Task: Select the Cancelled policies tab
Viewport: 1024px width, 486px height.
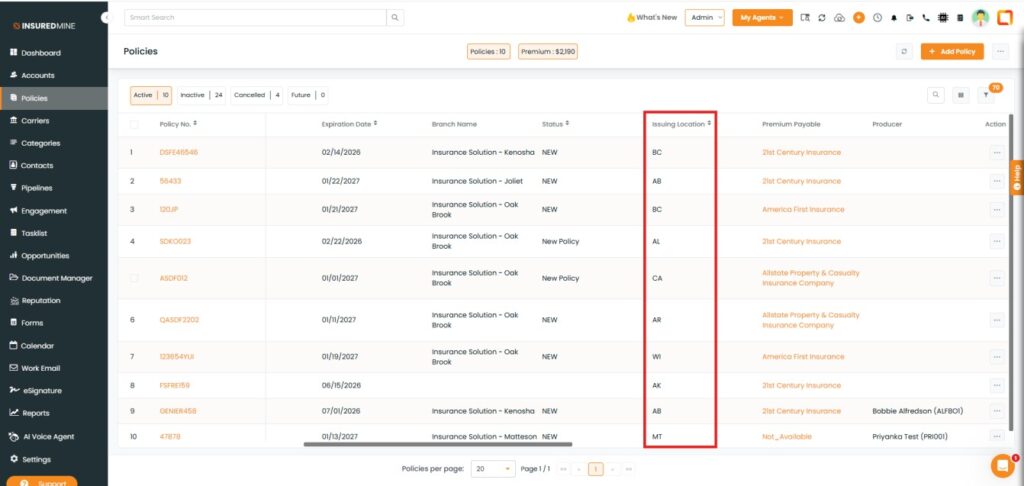Action: point(257,95)
